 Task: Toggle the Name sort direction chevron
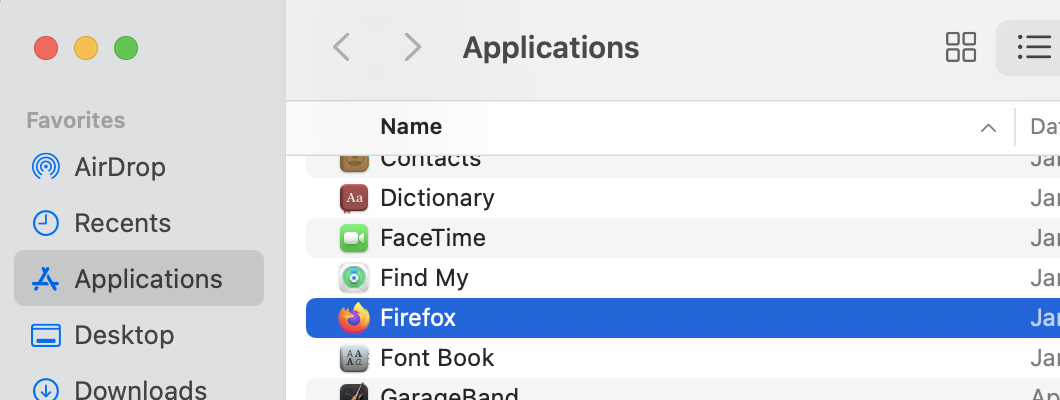tap(988, 127)
